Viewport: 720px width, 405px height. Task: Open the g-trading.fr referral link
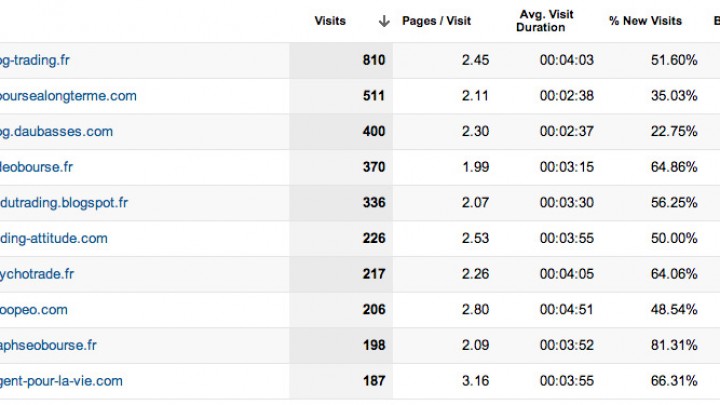pos(34,60)
